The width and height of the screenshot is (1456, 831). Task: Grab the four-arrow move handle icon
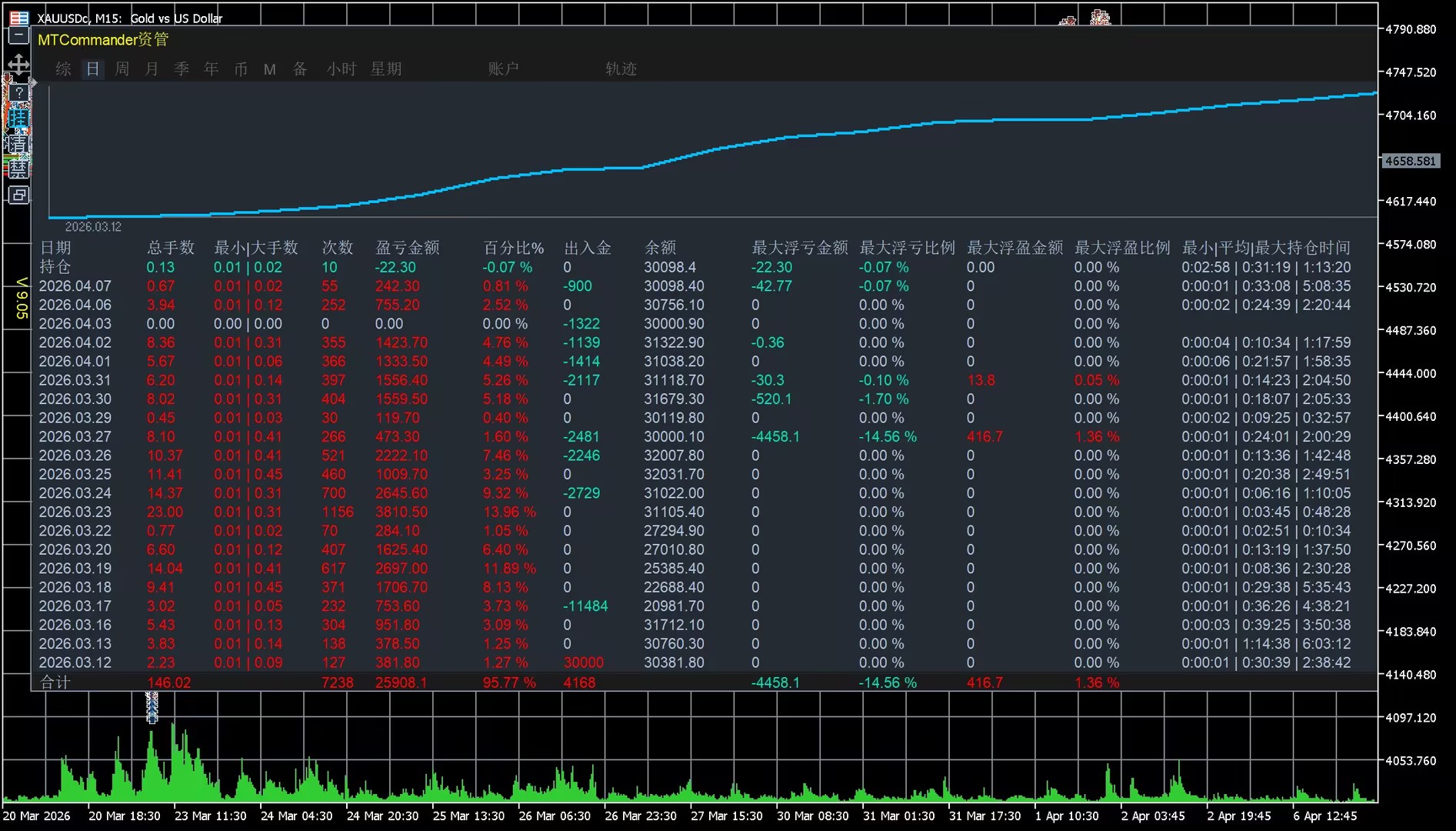[x=18, y=64]
